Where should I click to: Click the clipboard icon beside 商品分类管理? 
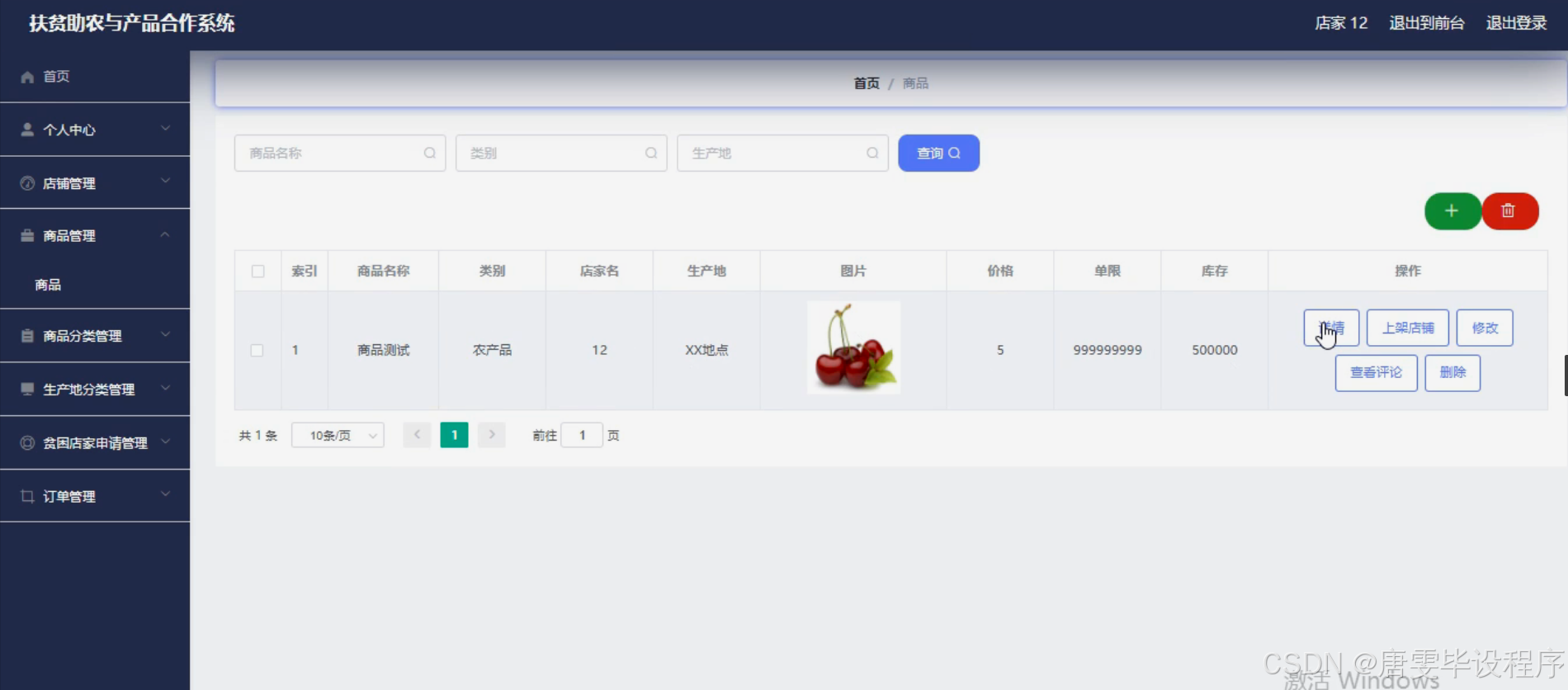click(x=27, y=336)
